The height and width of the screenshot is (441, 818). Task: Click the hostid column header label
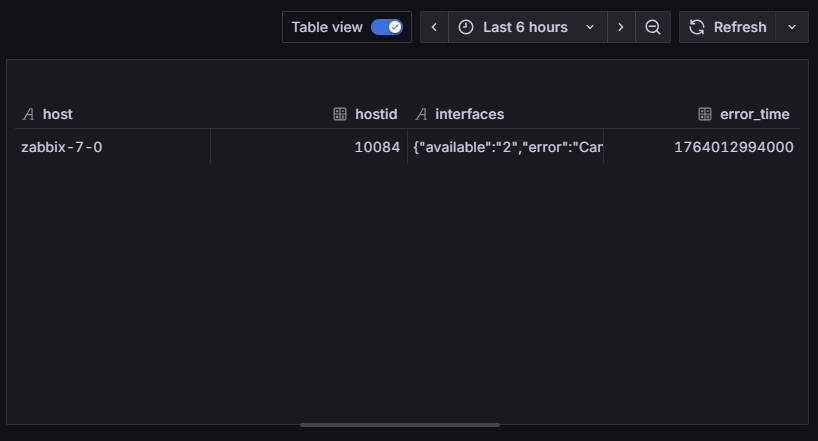point(377,114)
